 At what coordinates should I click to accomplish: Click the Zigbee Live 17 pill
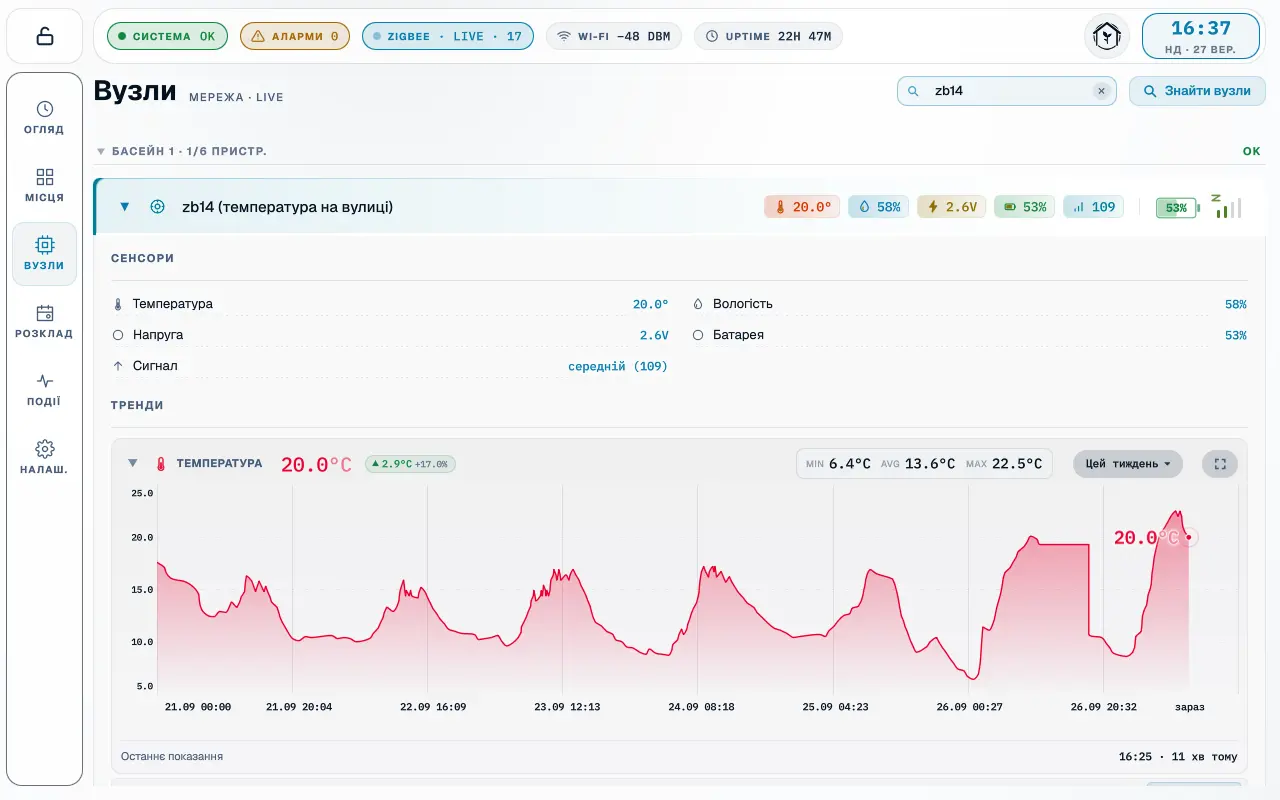pos(448,36)
